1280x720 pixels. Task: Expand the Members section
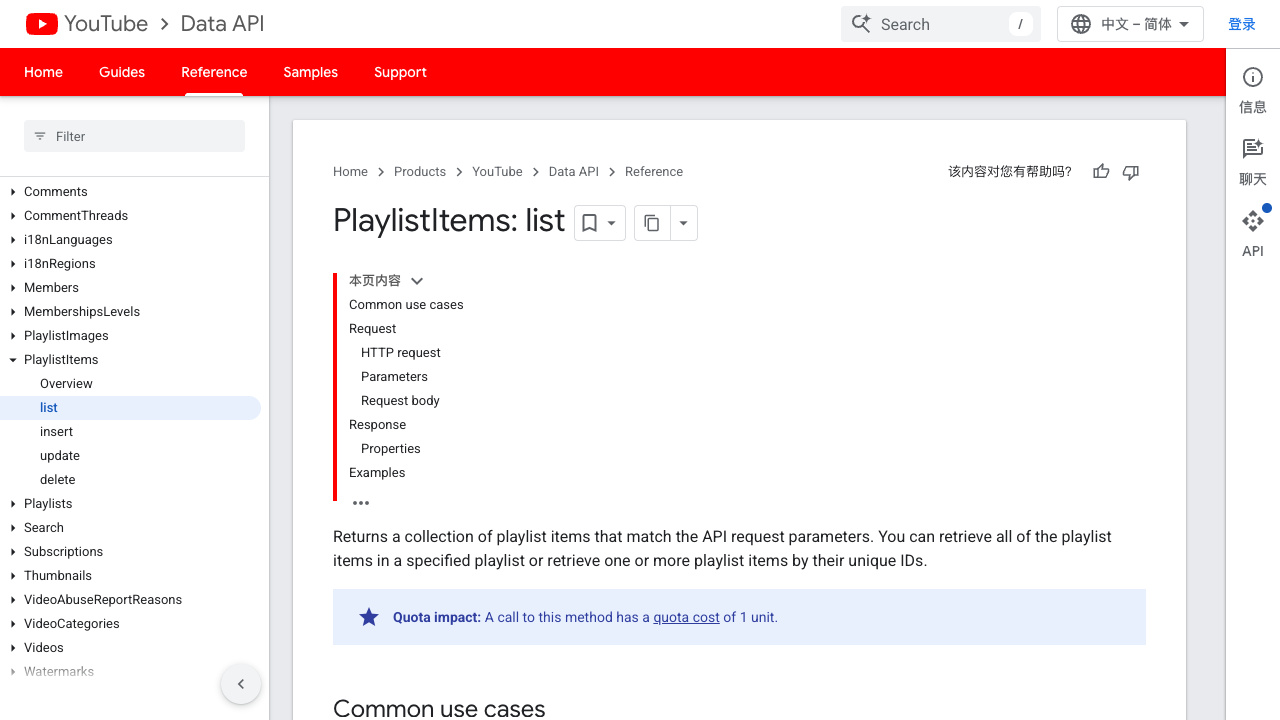[x=13, y=288]
